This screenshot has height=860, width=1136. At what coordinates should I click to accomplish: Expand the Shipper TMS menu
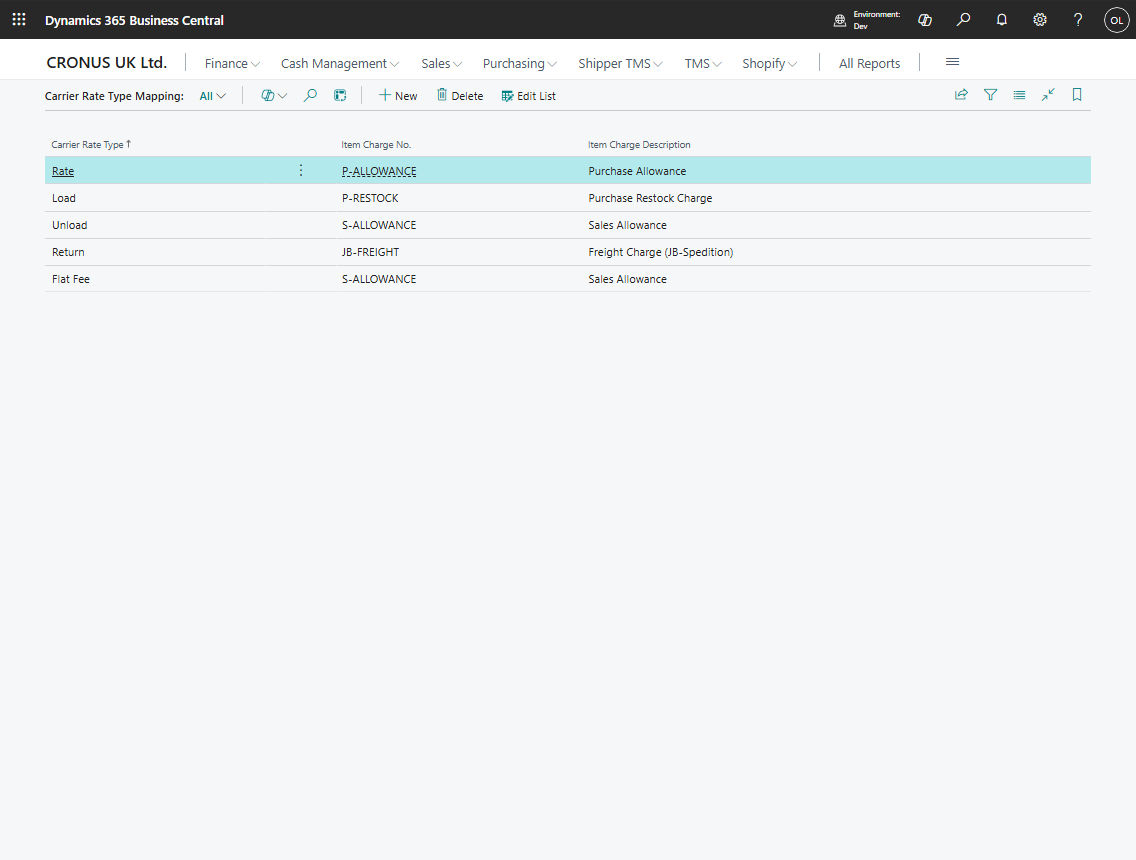tap(620, 64)
